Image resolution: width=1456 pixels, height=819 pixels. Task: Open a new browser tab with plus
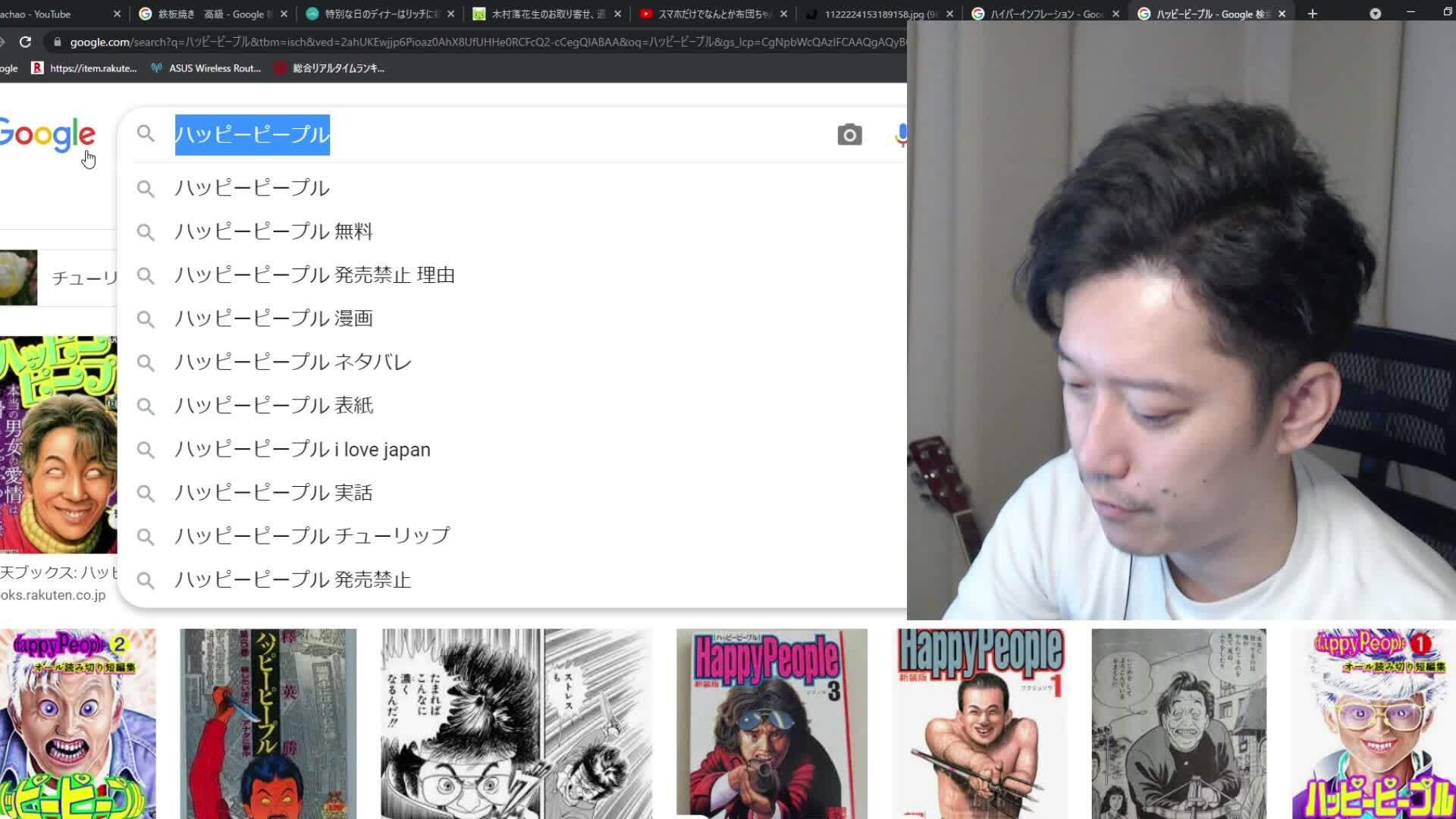click(1313, 14)
